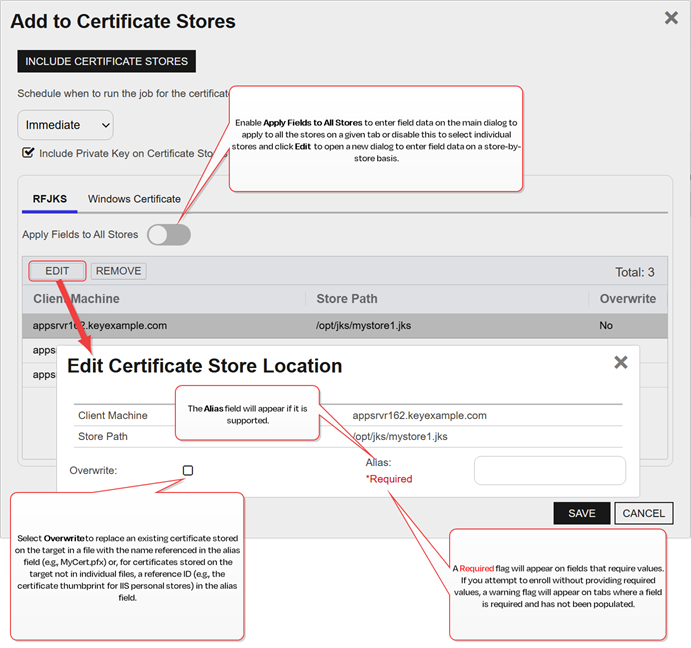Save the certificate store settings

[581, 513]
